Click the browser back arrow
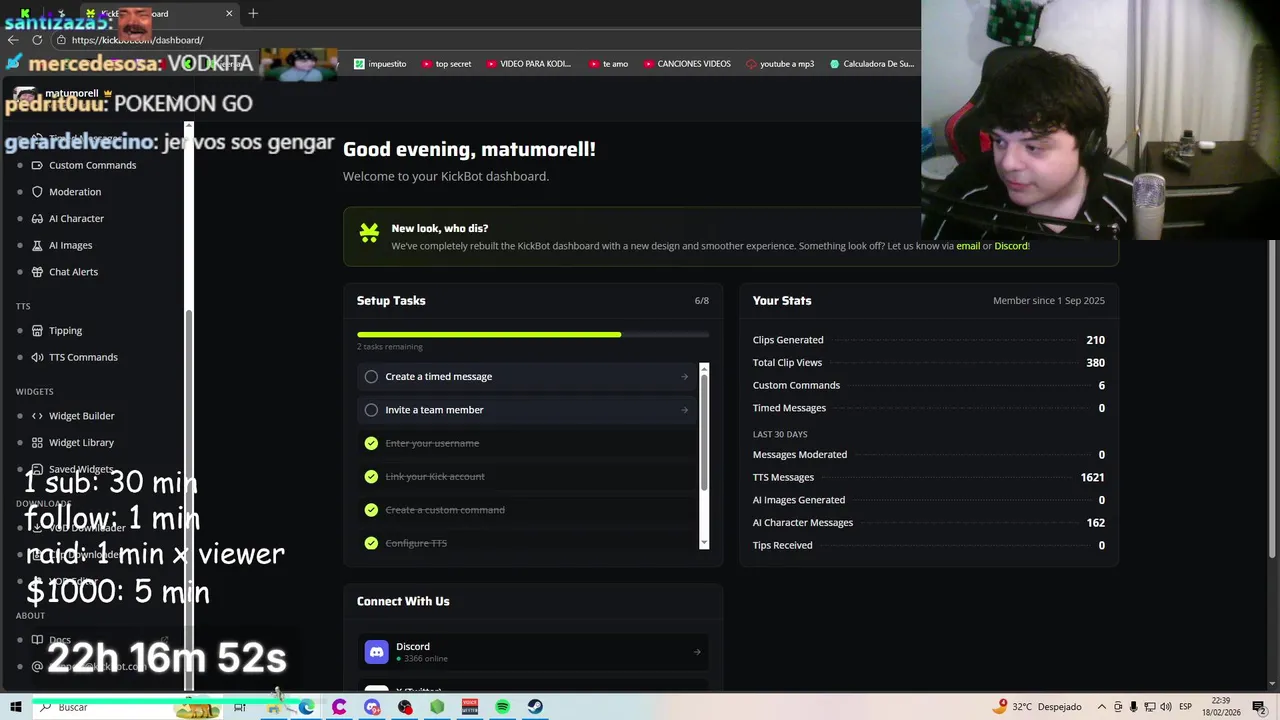 (13, 40)
